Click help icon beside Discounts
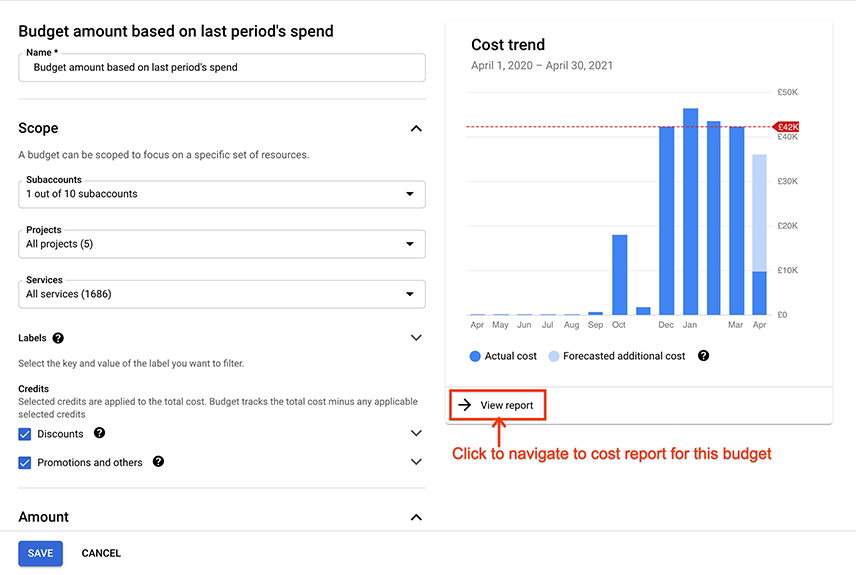 [x=99, y=433]
